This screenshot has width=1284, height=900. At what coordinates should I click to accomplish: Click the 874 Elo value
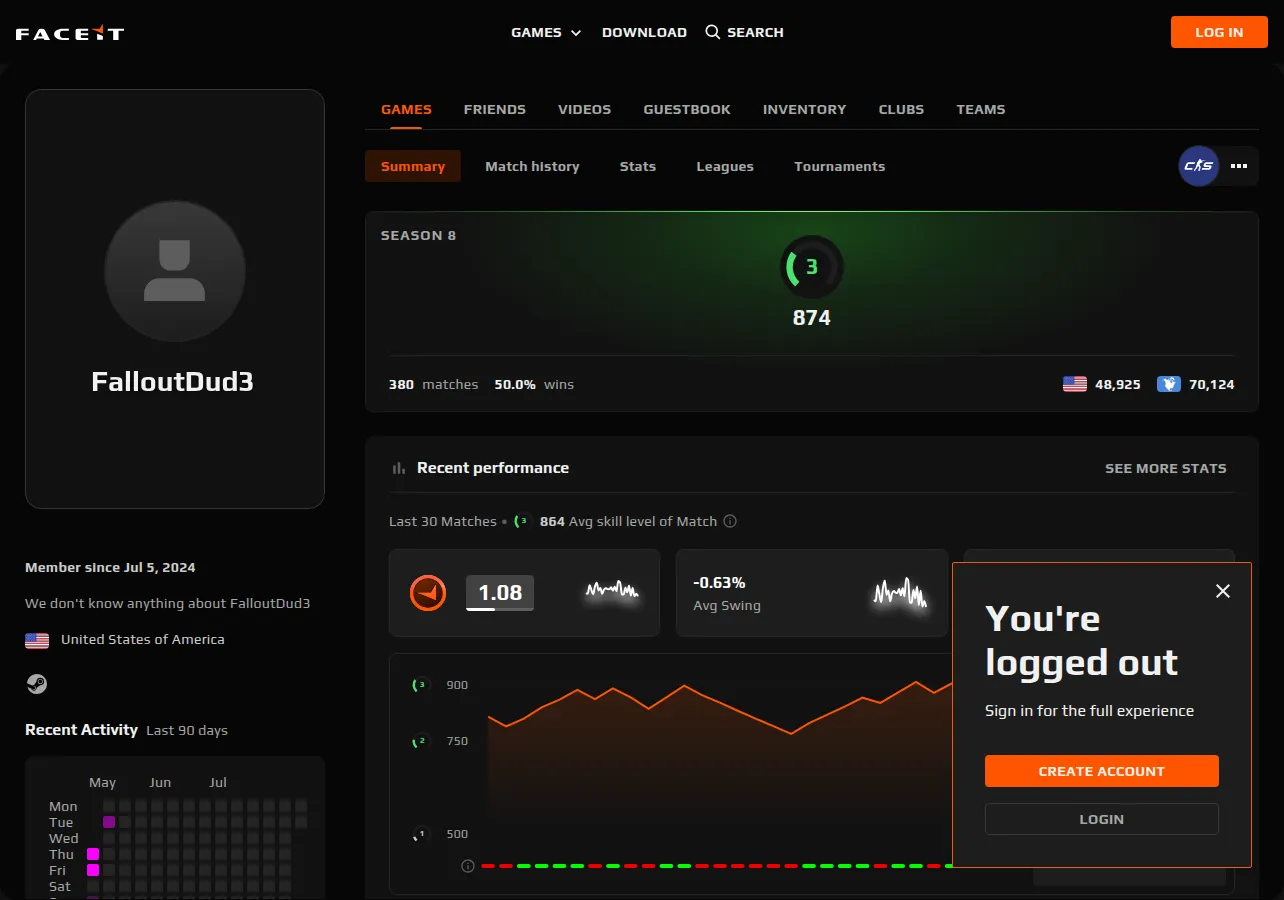coord(812,318)
